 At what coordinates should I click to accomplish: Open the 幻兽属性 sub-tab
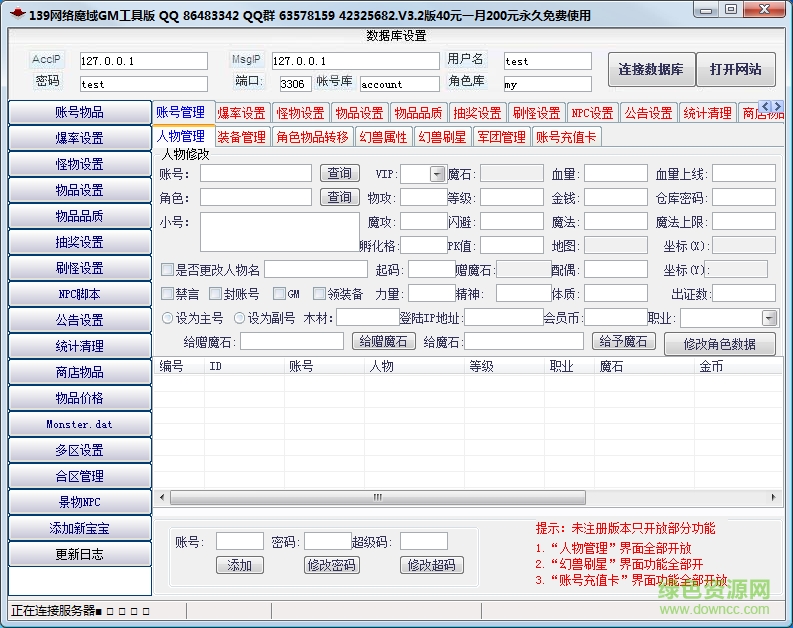click(x=383, y=137)
